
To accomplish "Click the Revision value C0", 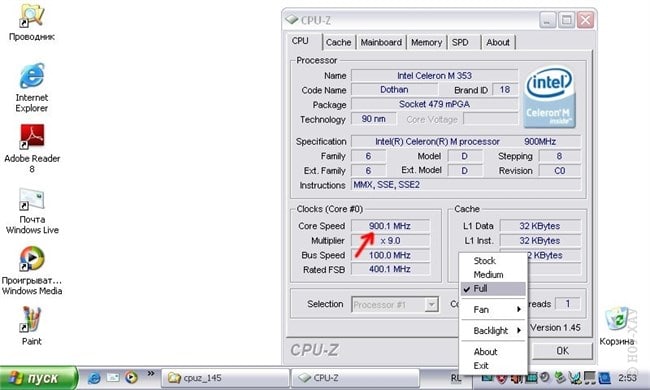I will tap(560, 170).
